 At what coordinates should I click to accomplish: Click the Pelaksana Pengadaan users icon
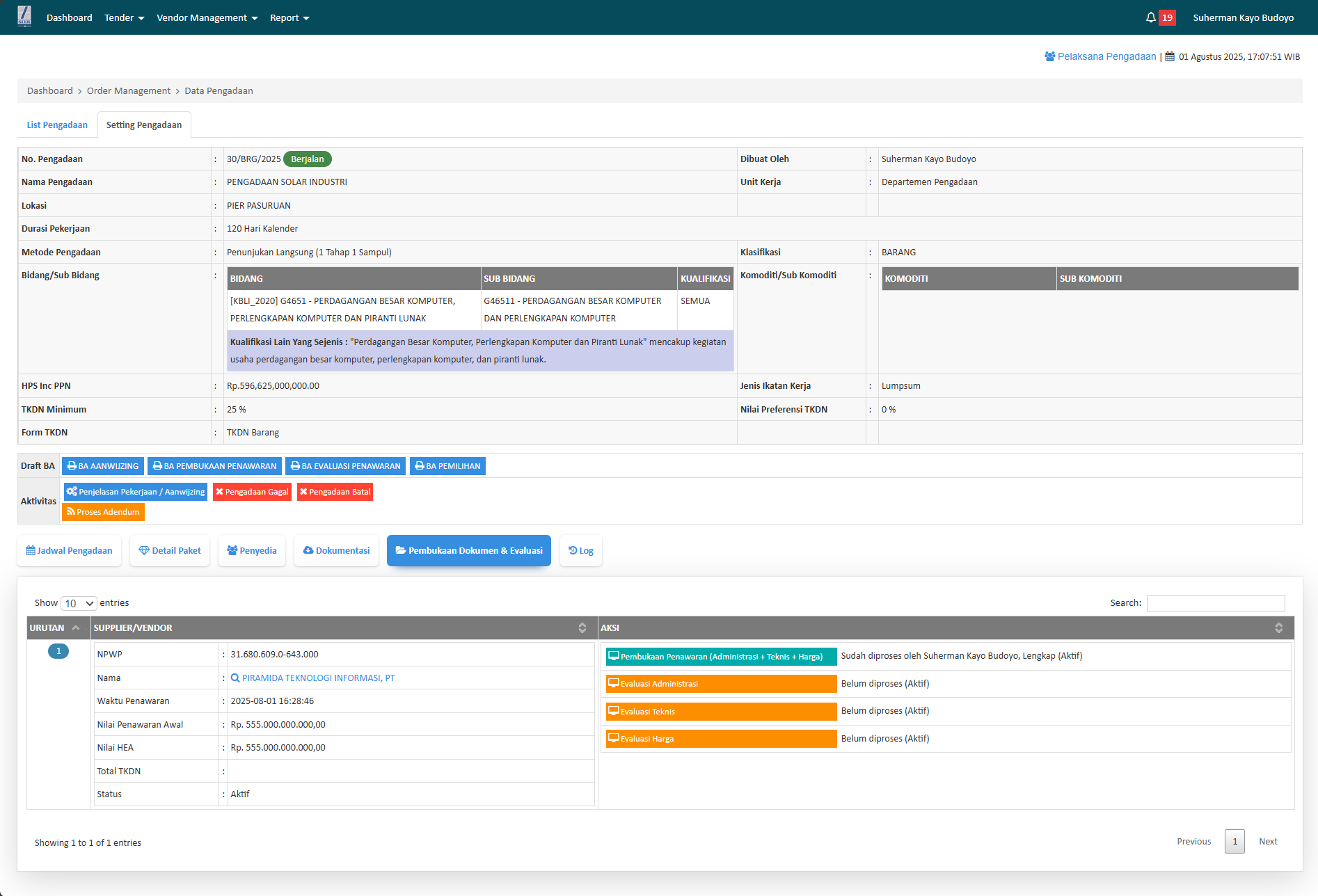[x=1049, y=57]
